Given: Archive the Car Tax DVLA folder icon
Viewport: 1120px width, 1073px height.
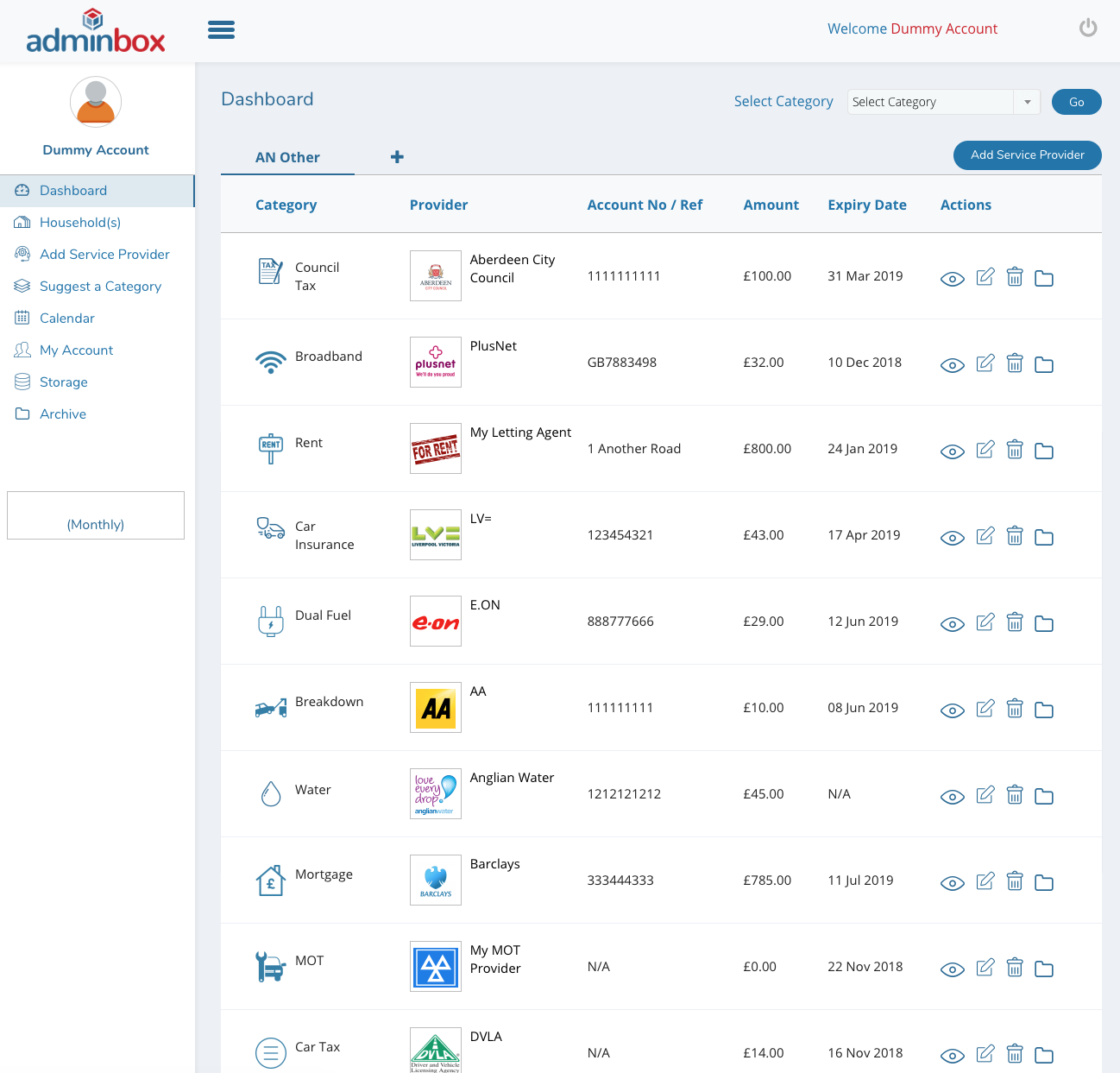Looking at the screenshot, I should click(1044, 1055).
